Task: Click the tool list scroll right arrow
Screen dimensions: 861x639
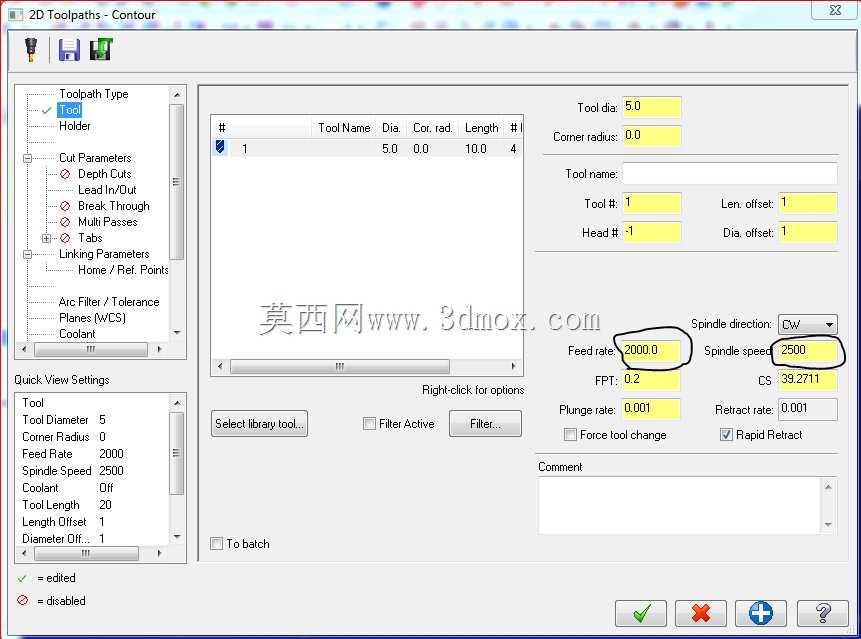Action: point(513,366)
